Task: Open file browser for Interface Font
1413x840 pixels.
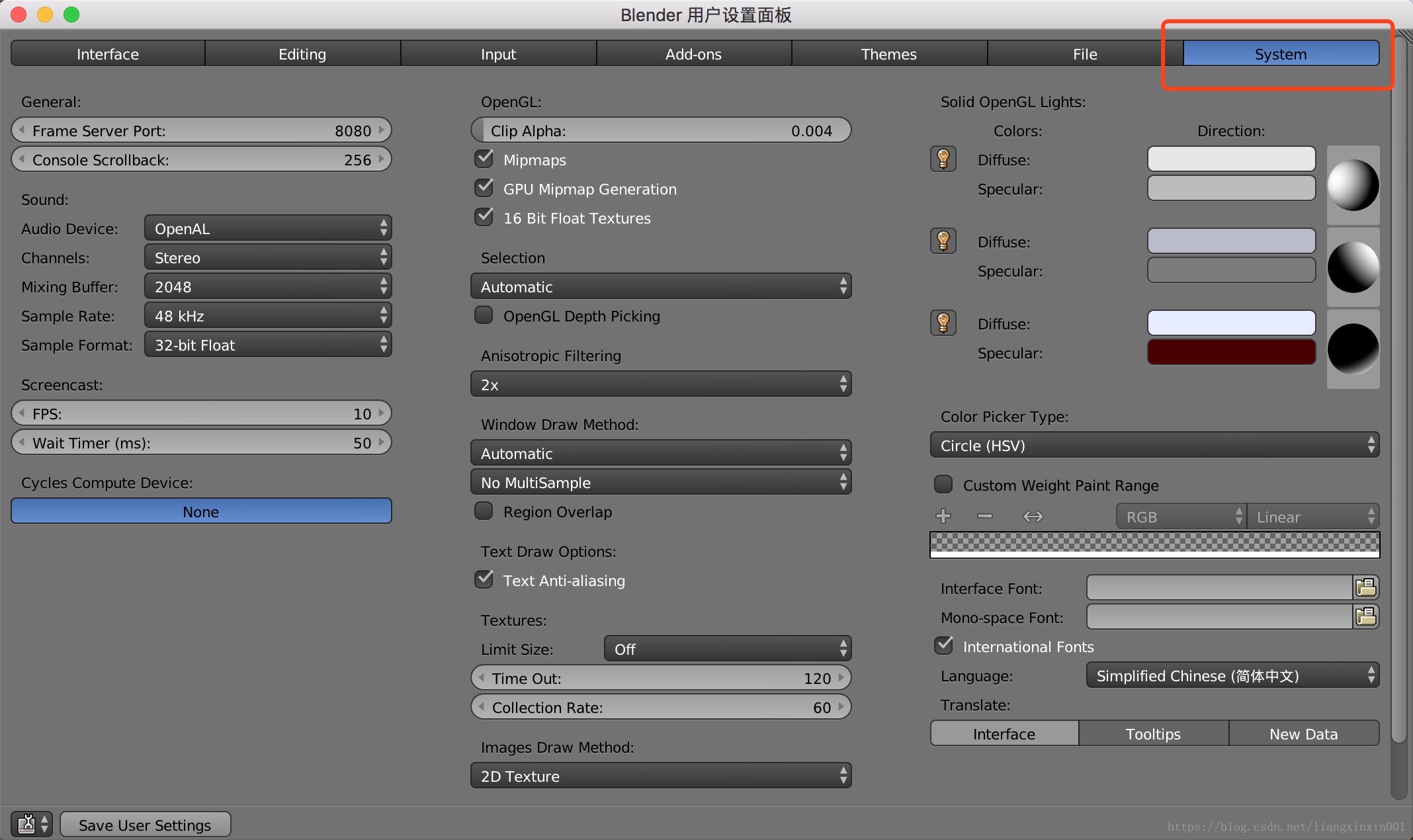Action: [1366, 587]
